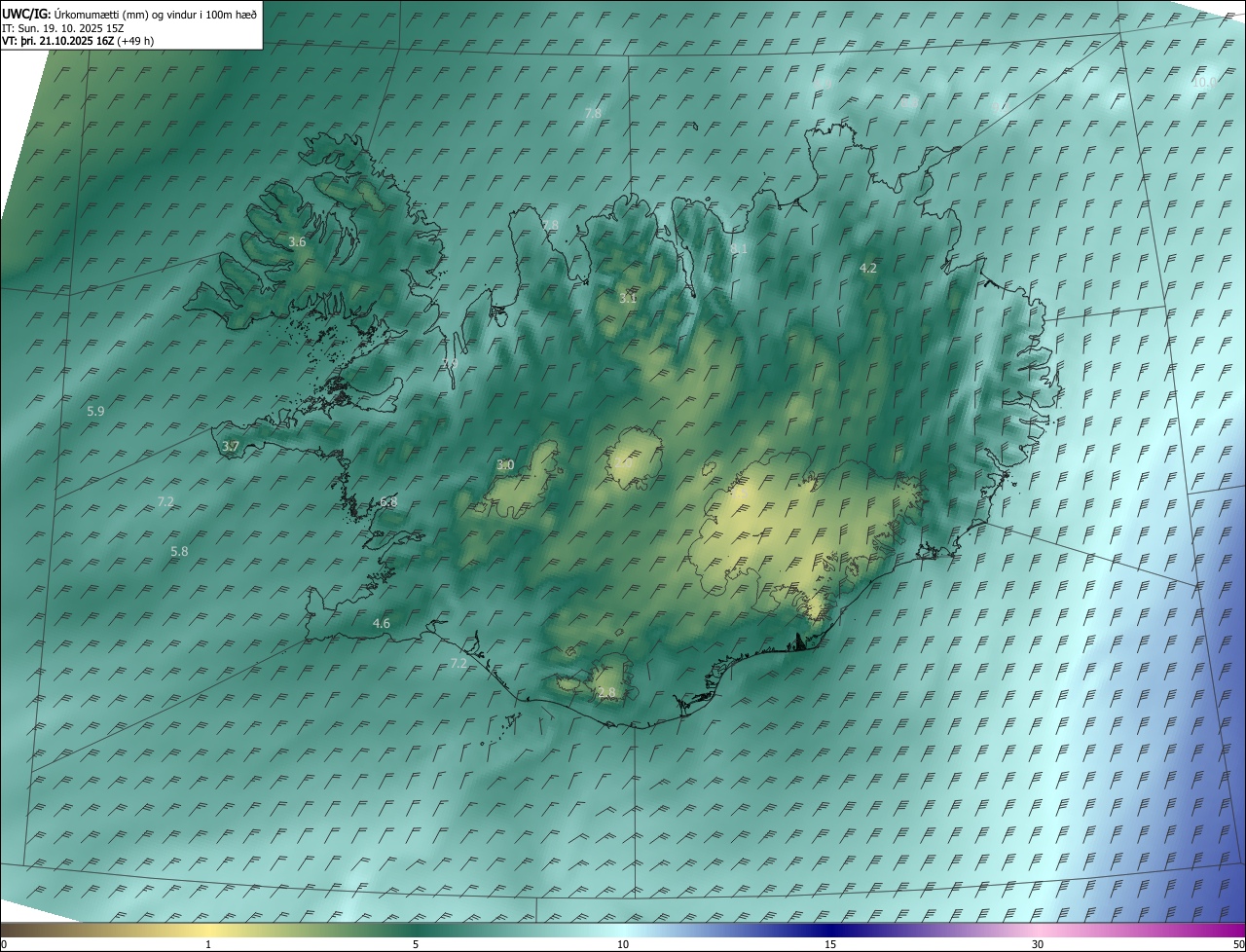
Task: Pick the 8.1 value label
Action: pyautogui.click(x=739, y=249)
